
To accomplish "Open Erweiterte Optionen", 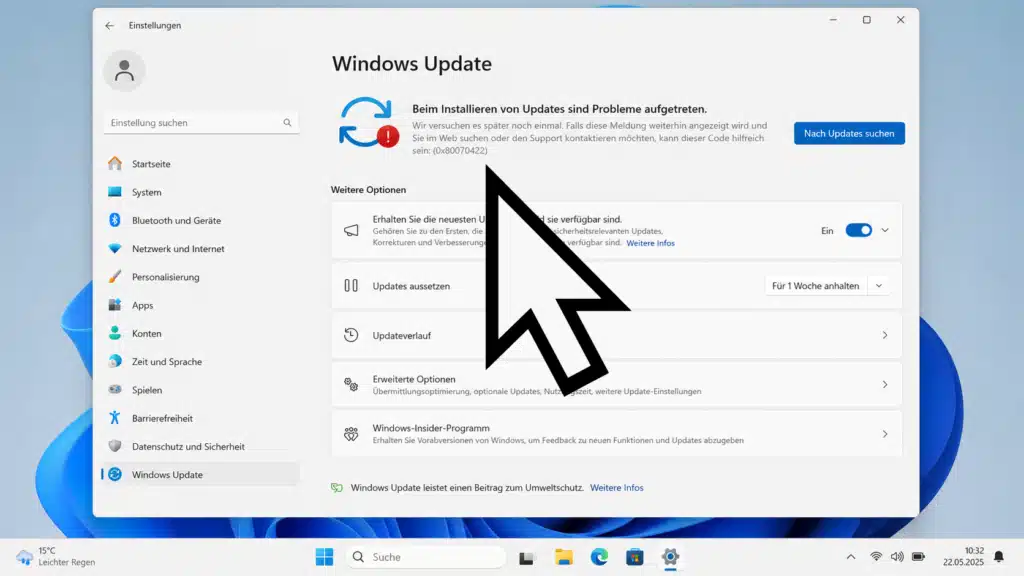I will pos(616,385).
